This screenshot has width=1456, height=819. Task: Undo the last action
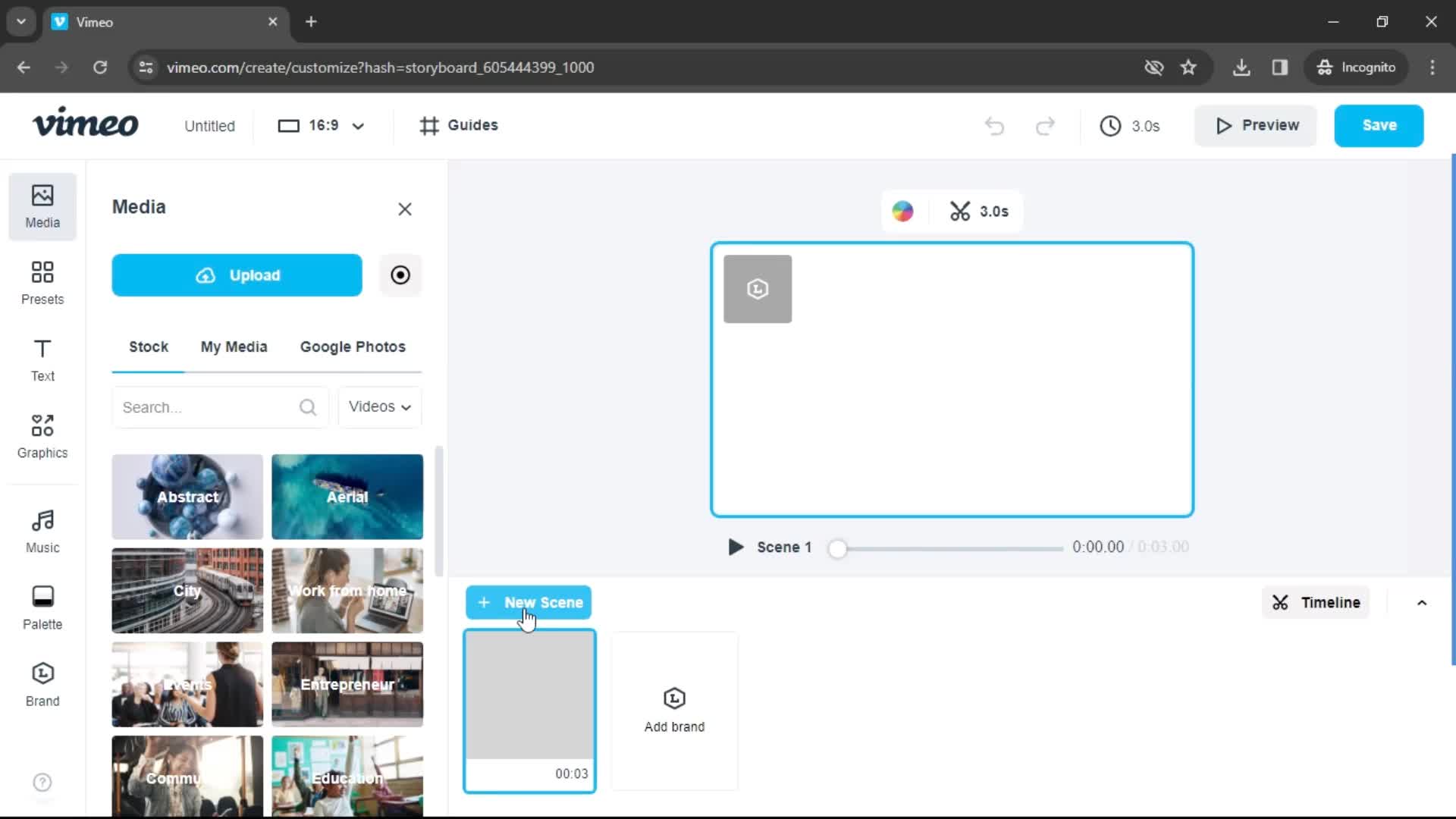[994, 125]
